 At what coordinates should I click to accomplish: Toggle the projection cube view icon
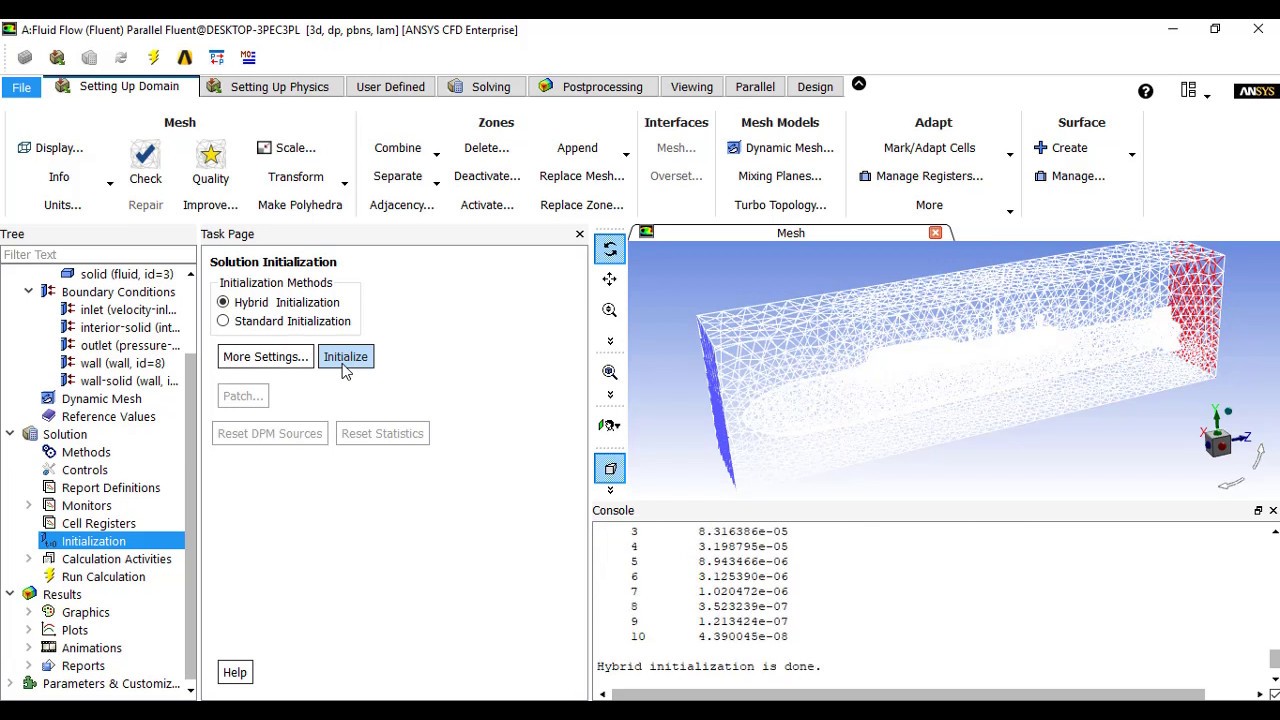609,468
